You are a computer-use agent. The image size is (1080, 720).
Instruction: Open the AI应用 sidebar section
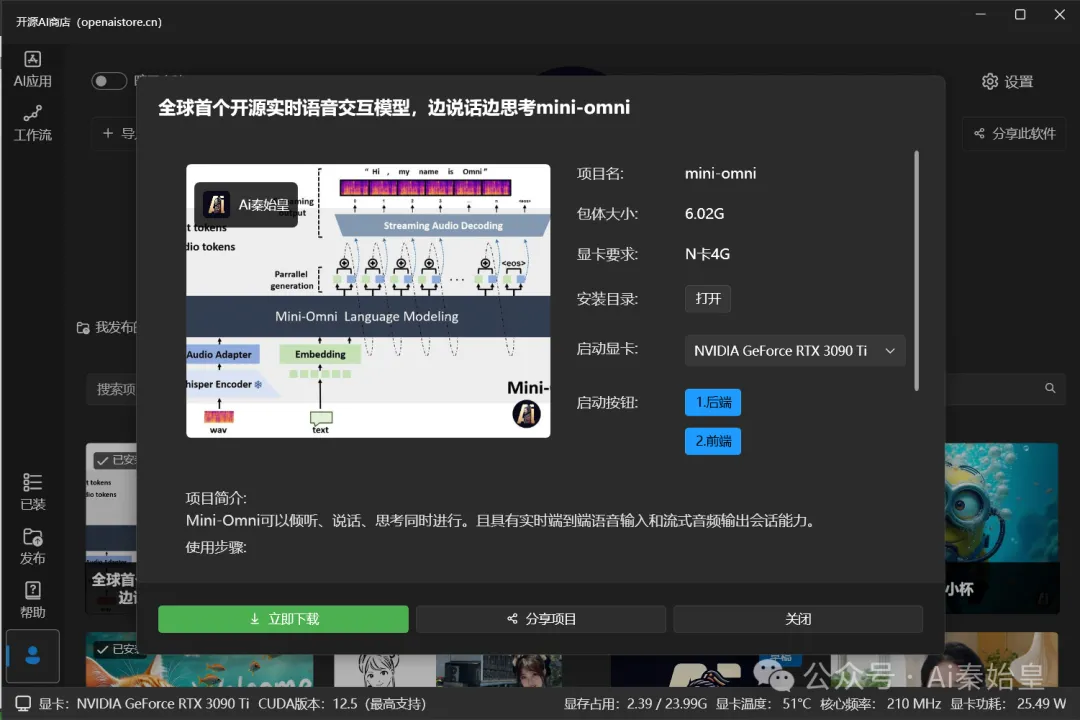pos(32,70)
